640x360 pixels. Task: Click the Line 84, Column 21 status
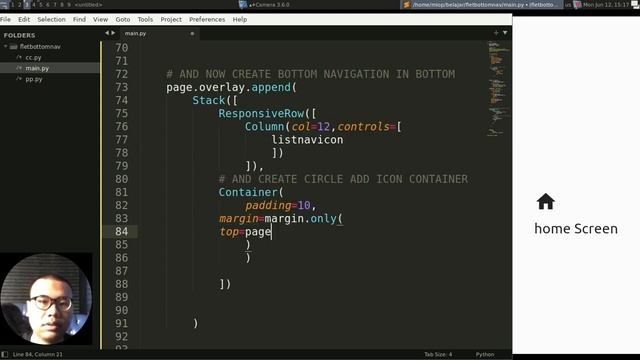38,354
